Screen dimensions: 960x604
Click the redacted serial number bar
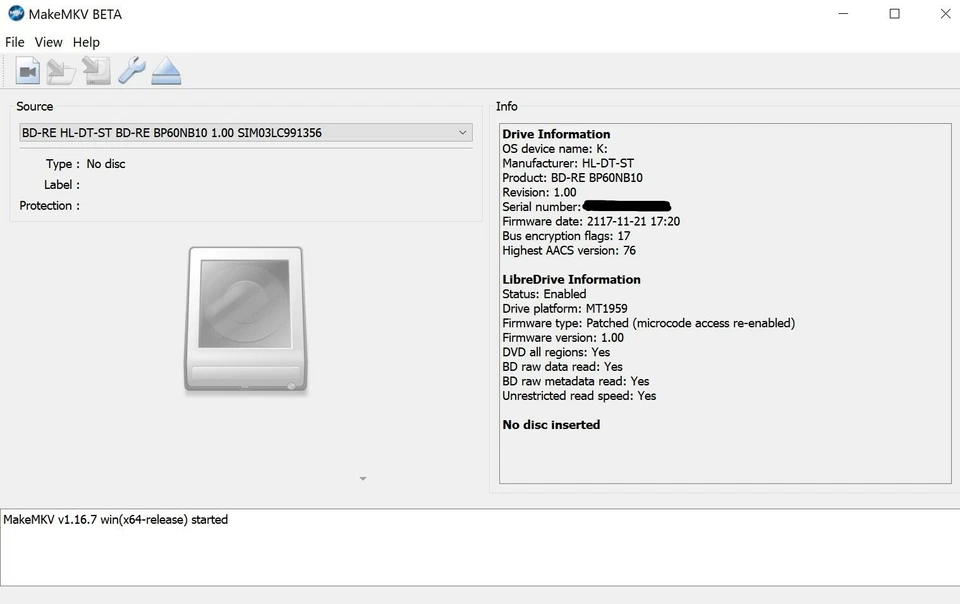point(626,206)
